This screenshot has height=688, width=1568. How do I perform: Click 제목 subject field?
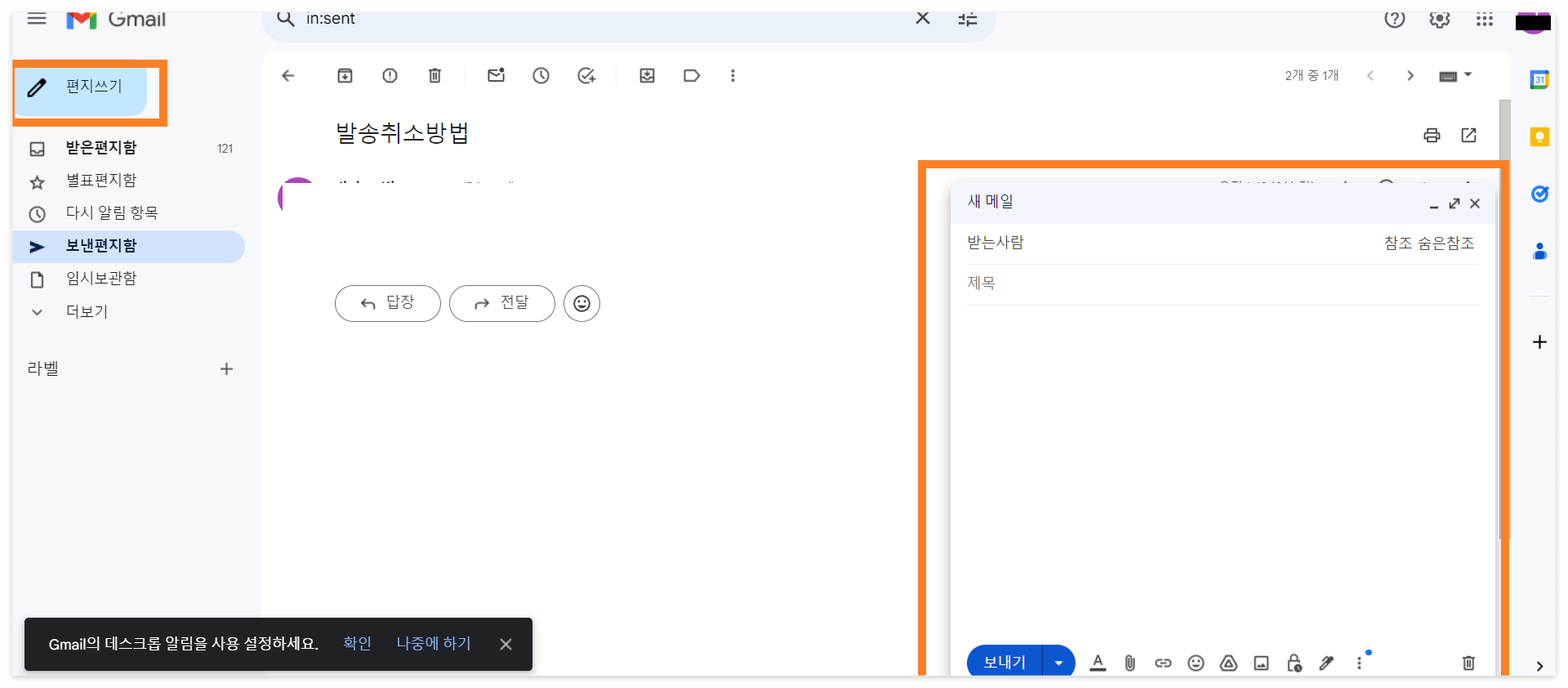1223,284
